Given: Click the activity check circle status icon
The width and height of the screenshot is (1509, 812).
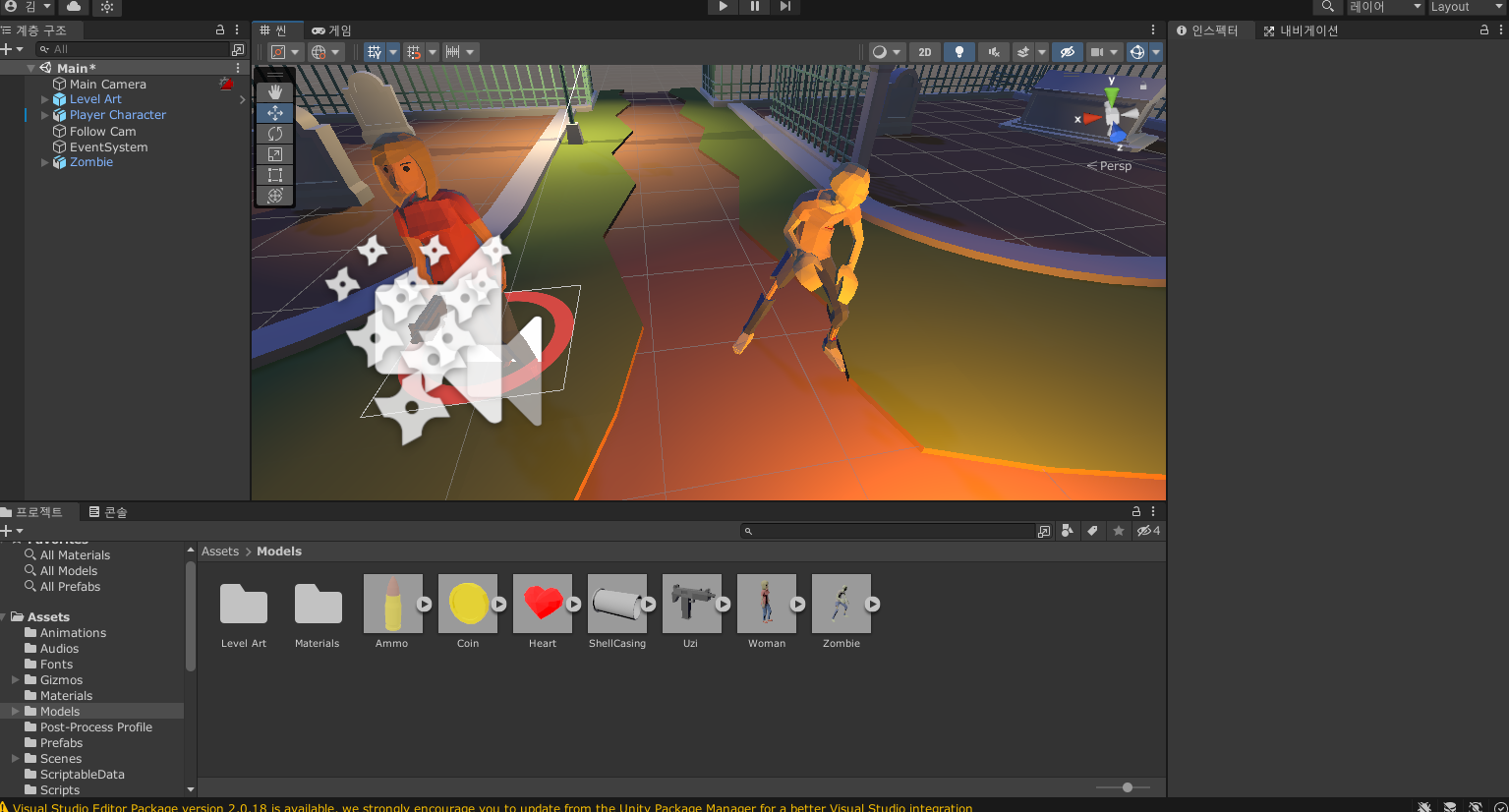Looking at the screenshot, I should pyautogui.click(x=1500, y=807).
